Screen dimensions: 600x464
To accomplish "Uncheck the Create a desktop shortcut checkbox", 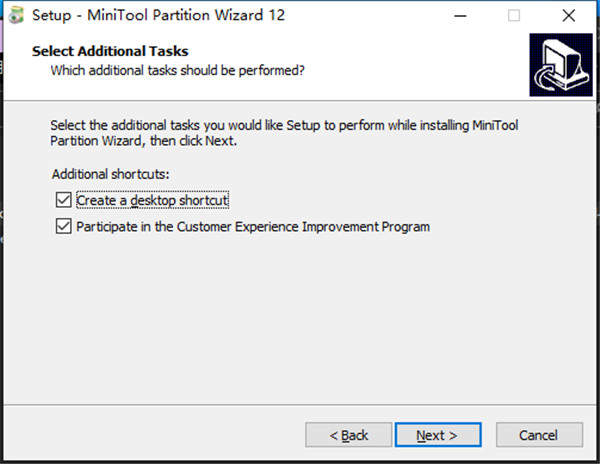I will point(64,200).
